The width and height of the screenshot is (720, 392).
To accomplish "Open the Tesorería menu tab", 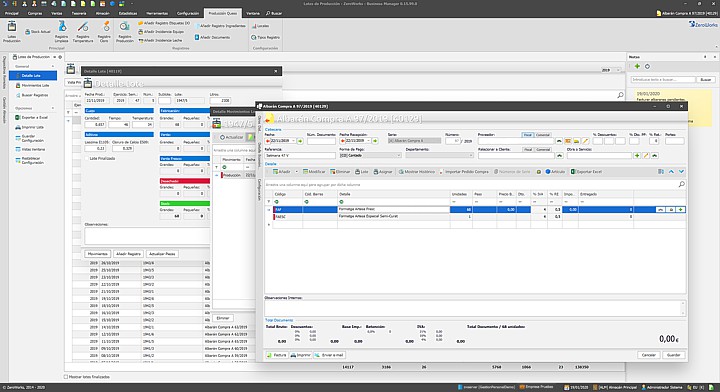I will pyautogui.click(x=79, y=13).
